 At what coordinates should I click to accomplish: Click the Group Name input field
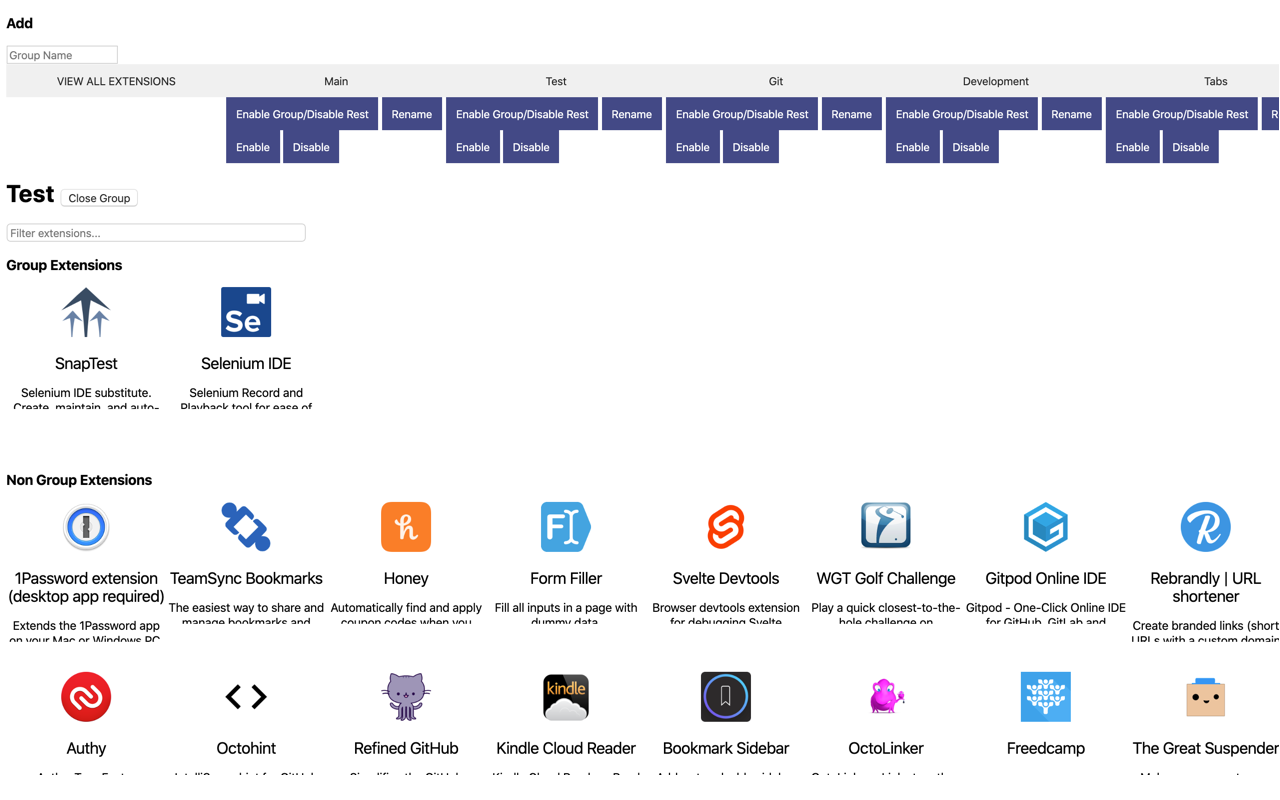(x=62, y=55)
